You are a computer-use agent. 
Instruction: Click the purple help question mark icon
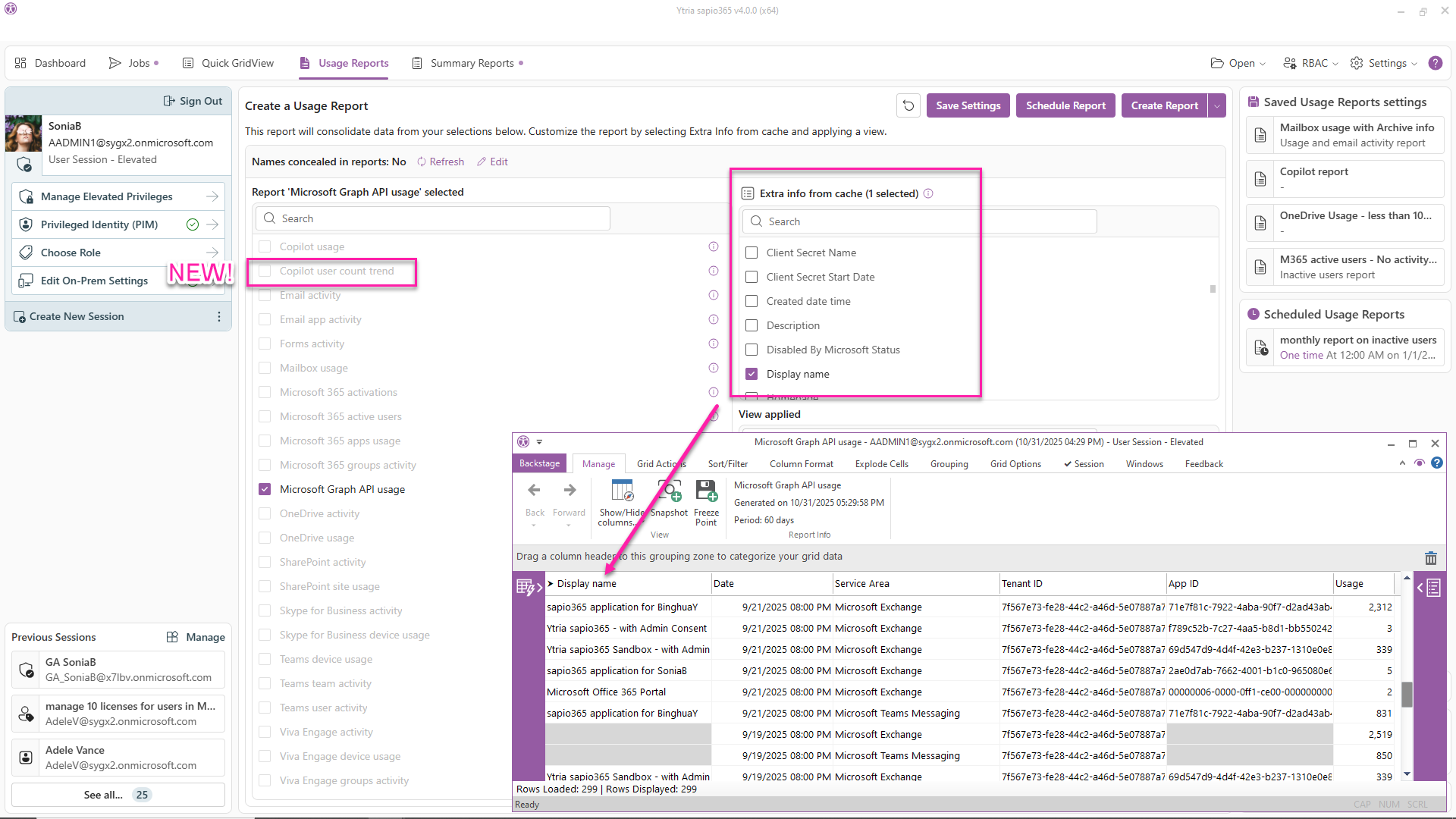coord(1435,63)
